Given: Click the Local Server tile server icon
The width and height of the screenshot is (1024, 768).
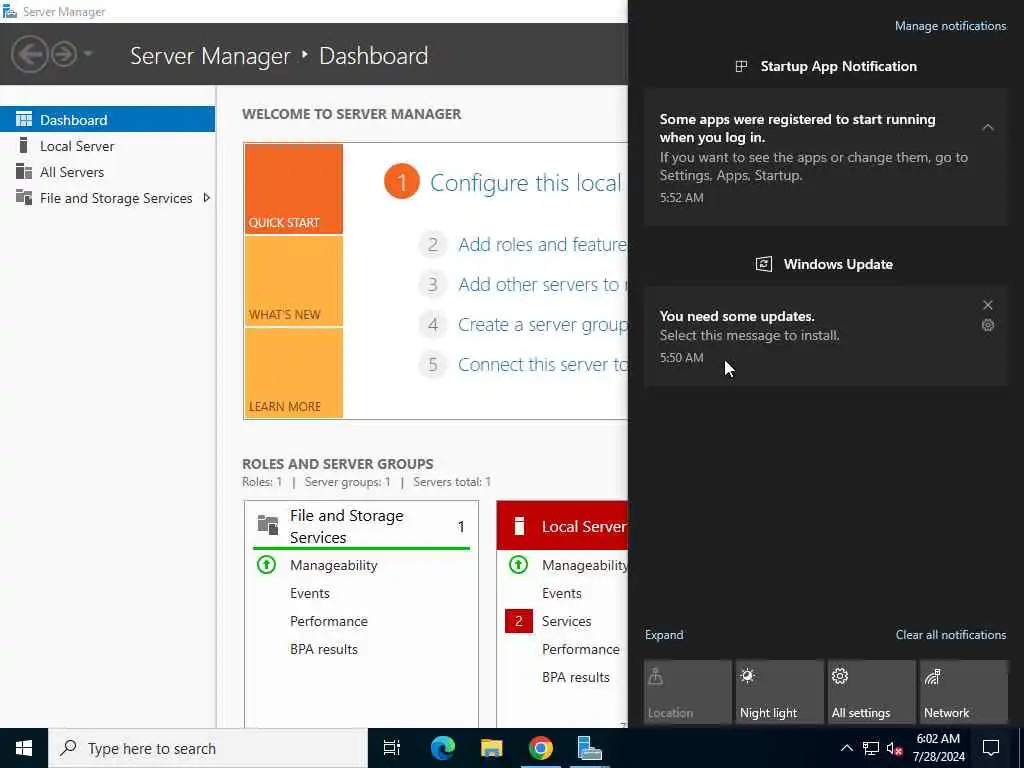Looking at the screenshot, I should [x=519, y=526].
